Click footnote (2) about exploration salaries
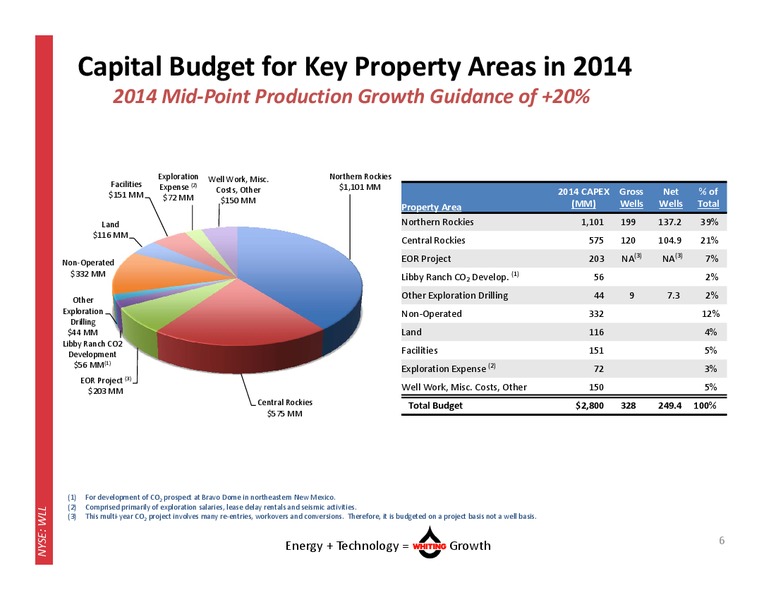Image resolution: width=776 pixels, height=600 pixels. click(212, 507)
